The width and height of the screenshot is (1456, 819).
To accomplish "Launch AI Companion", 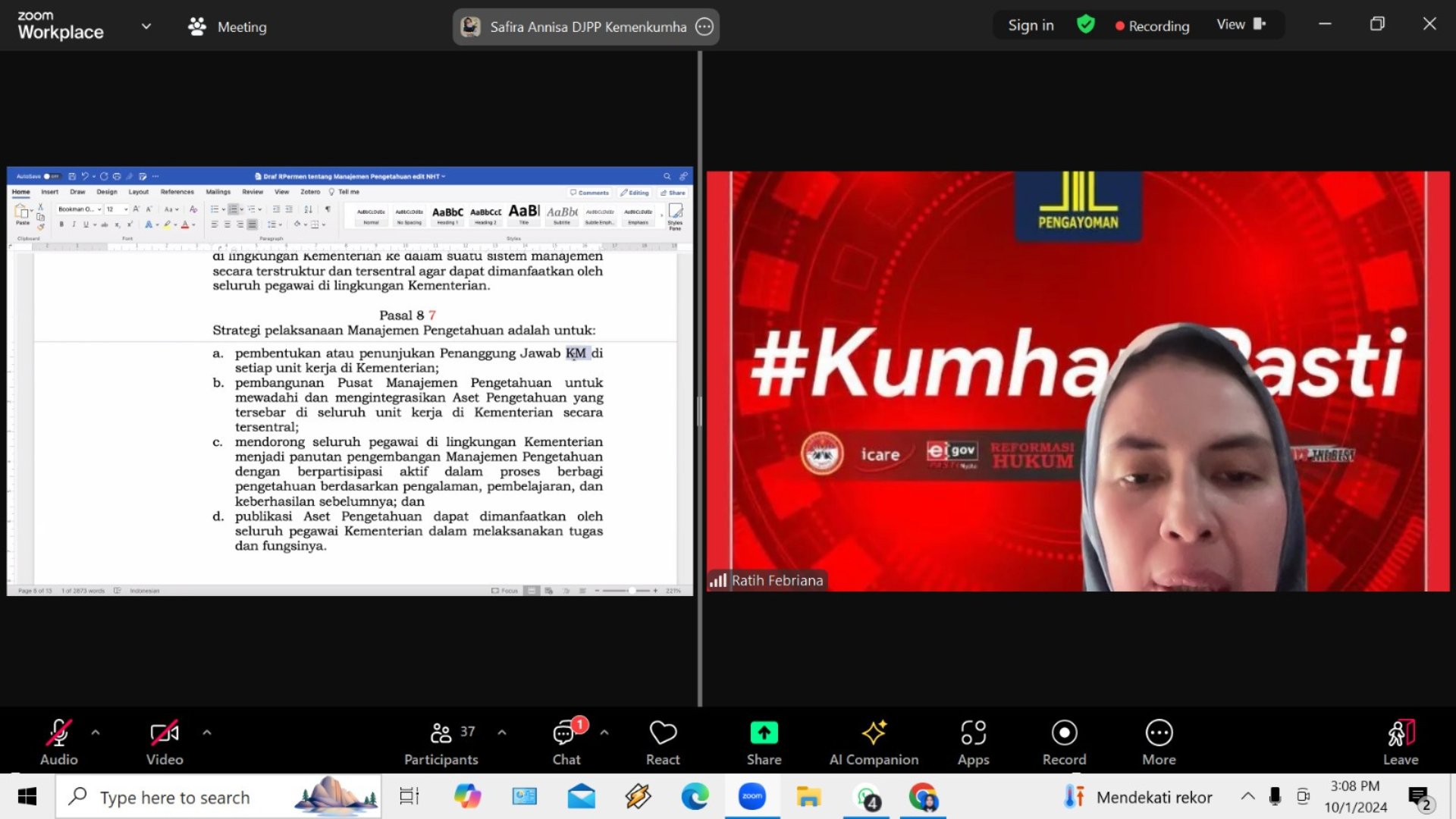I will [x=874, y=742].
